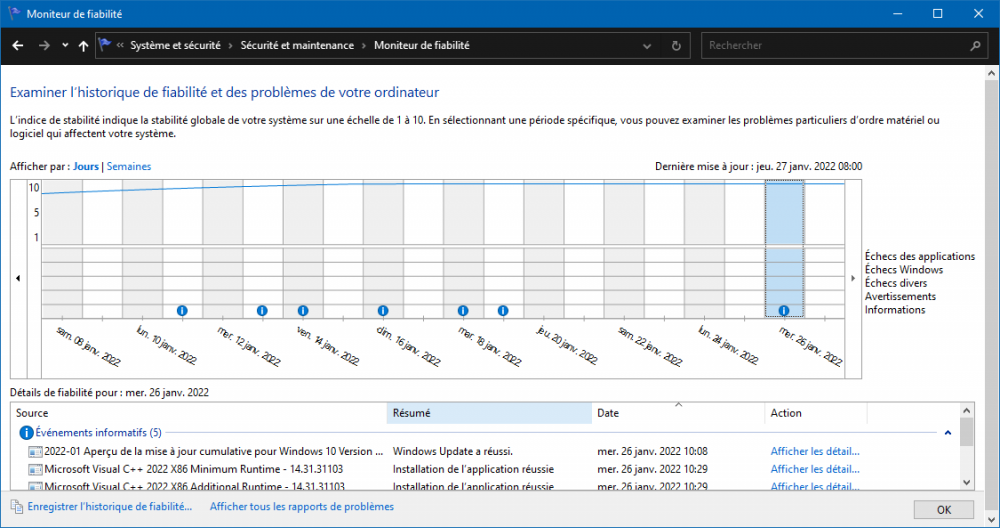Sort the list by Résumé column
1000x528 pixels.
(488, 413)
